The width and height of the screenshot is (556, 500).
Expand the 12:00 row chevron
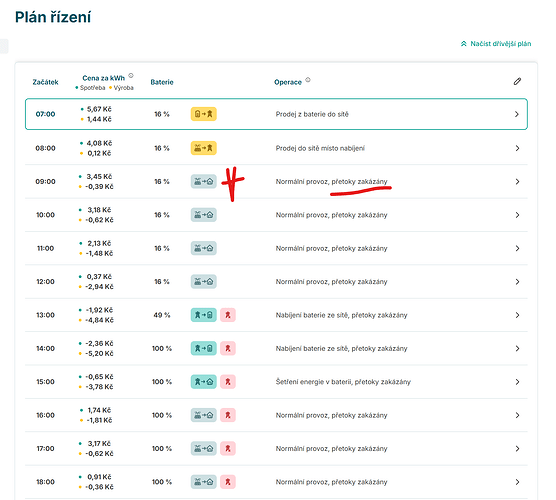[517, 282]
